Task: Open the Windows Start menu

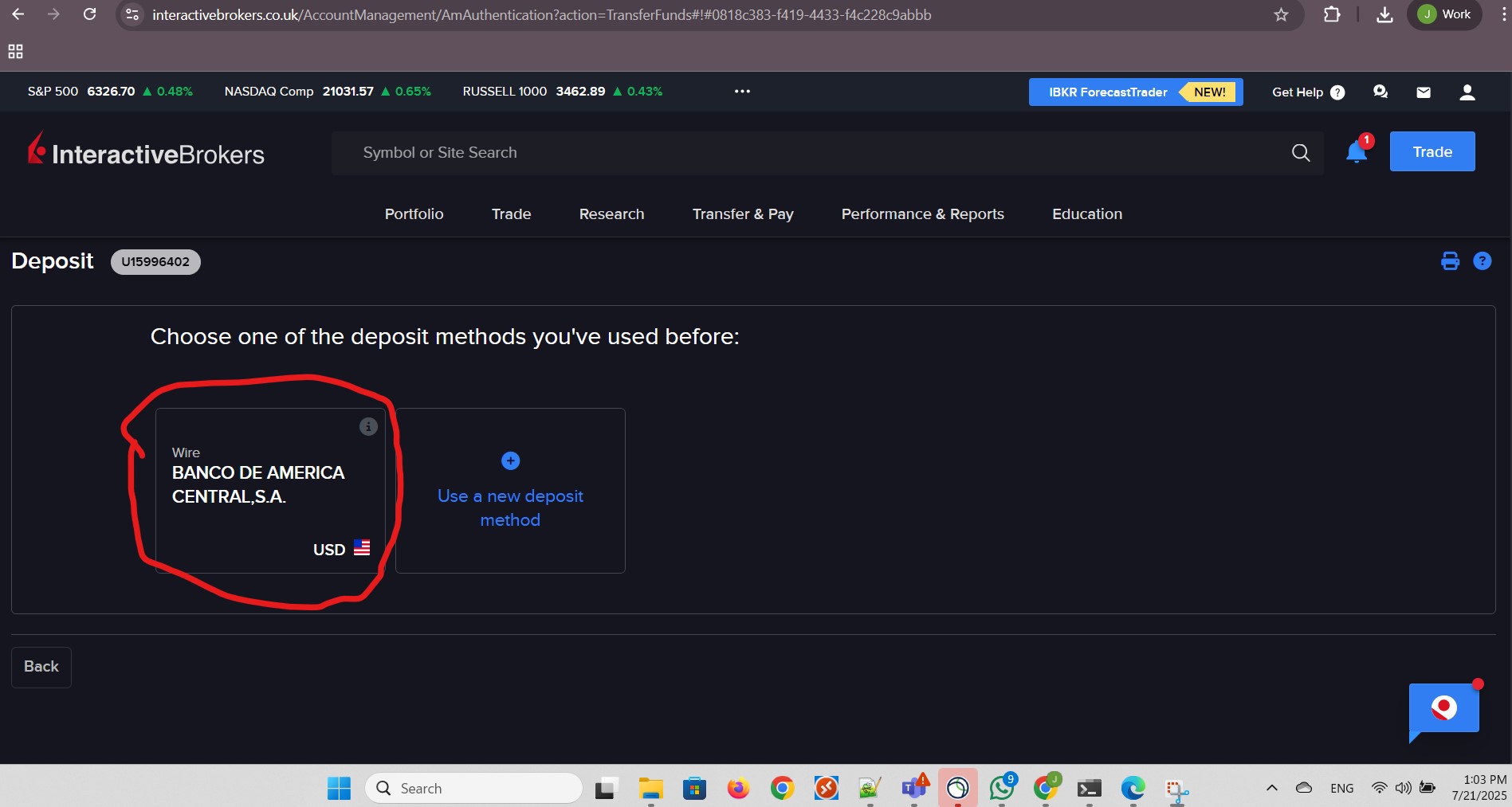Action: click(x=339, y=789)
